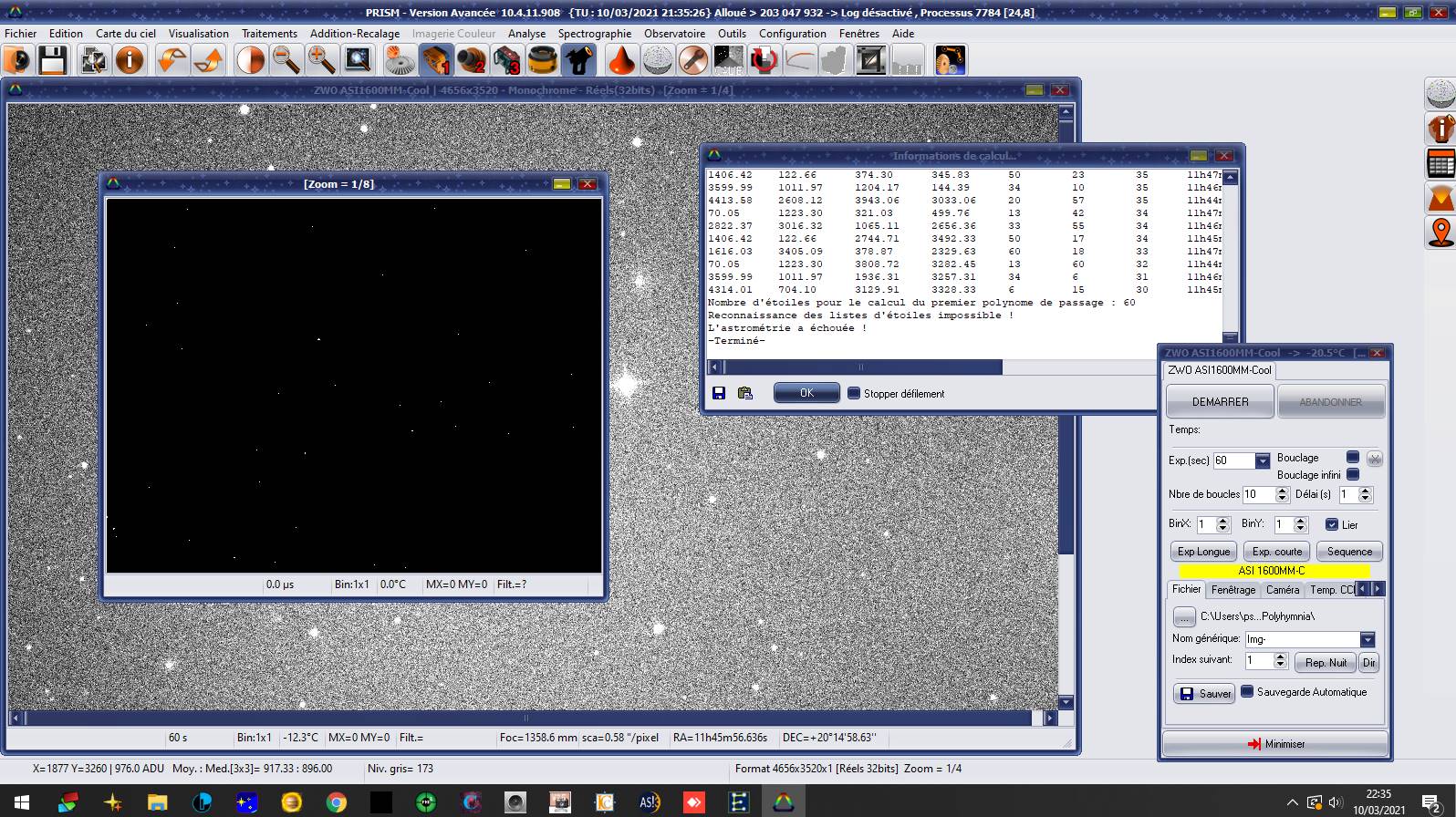Switch to the Fenêtrage tab
This screenshot has height=817, width=1456.
pyautogui.click(x=1232, y=590)
